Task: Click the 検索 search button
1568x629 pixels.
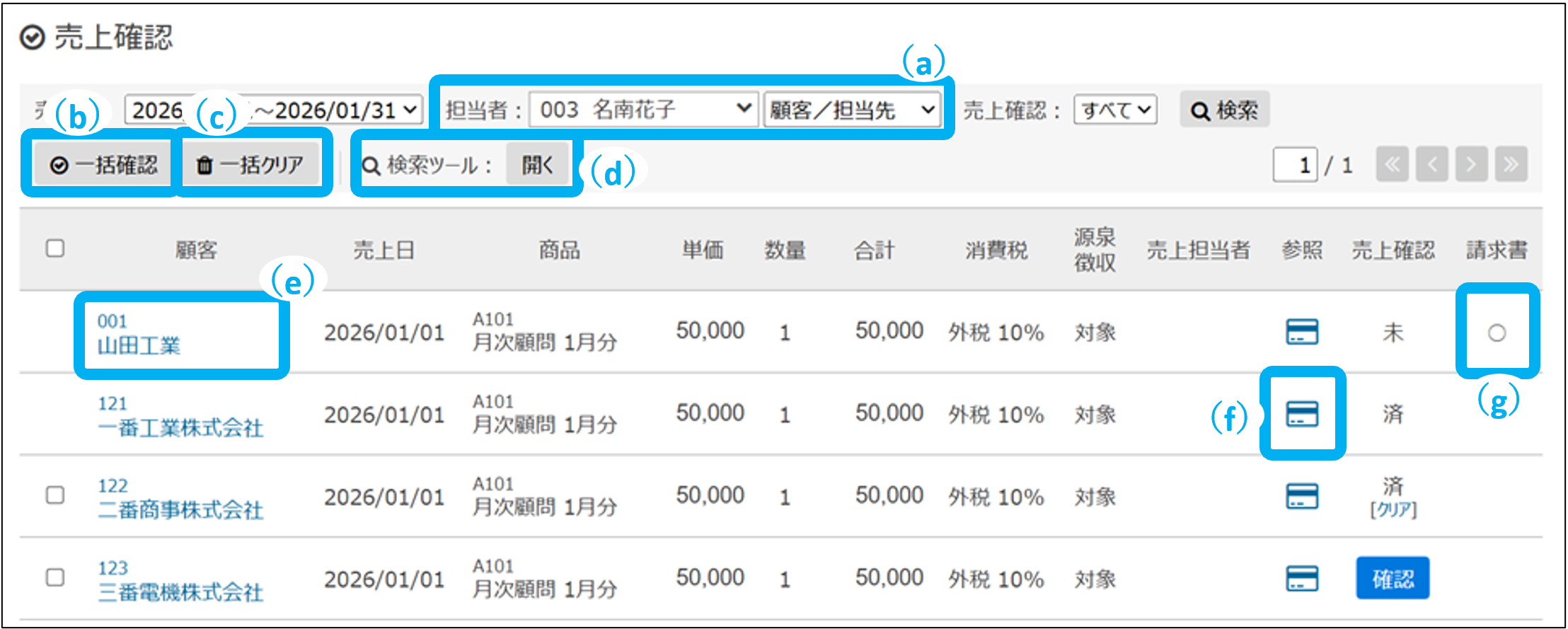Action: (1224, 110)
